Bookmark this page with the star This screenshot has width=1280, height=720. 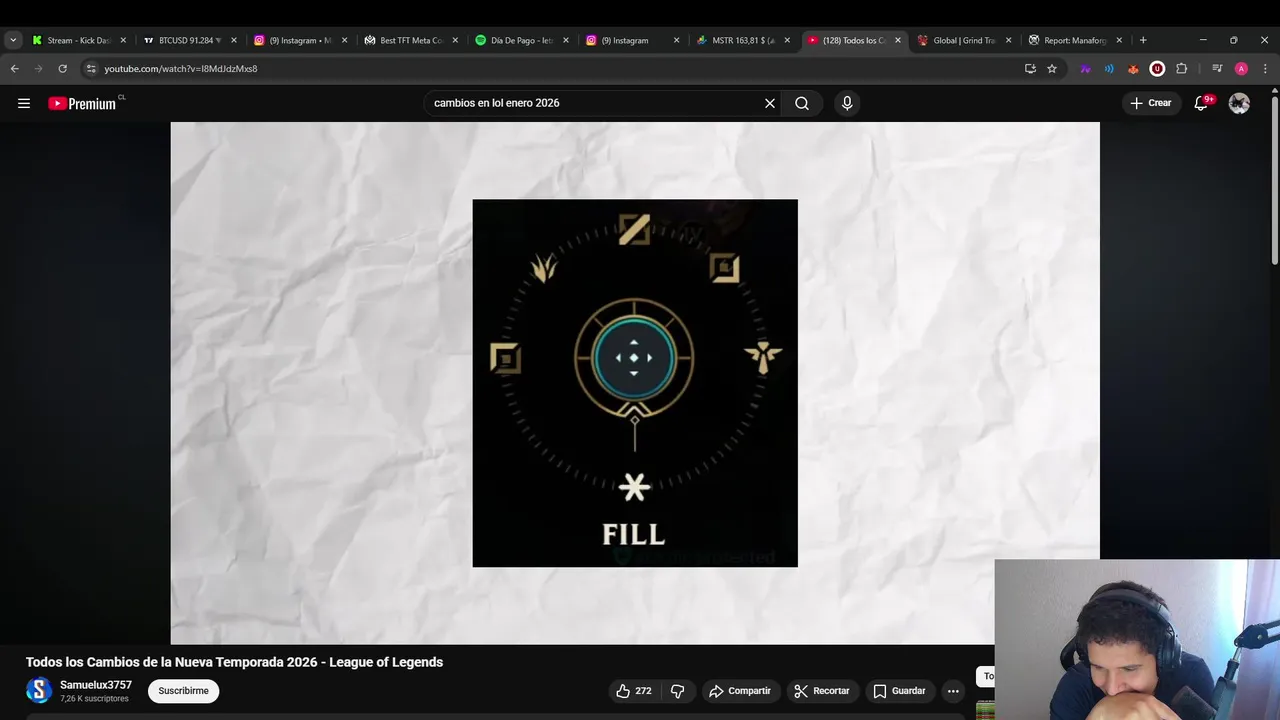tap(1052, 69)
